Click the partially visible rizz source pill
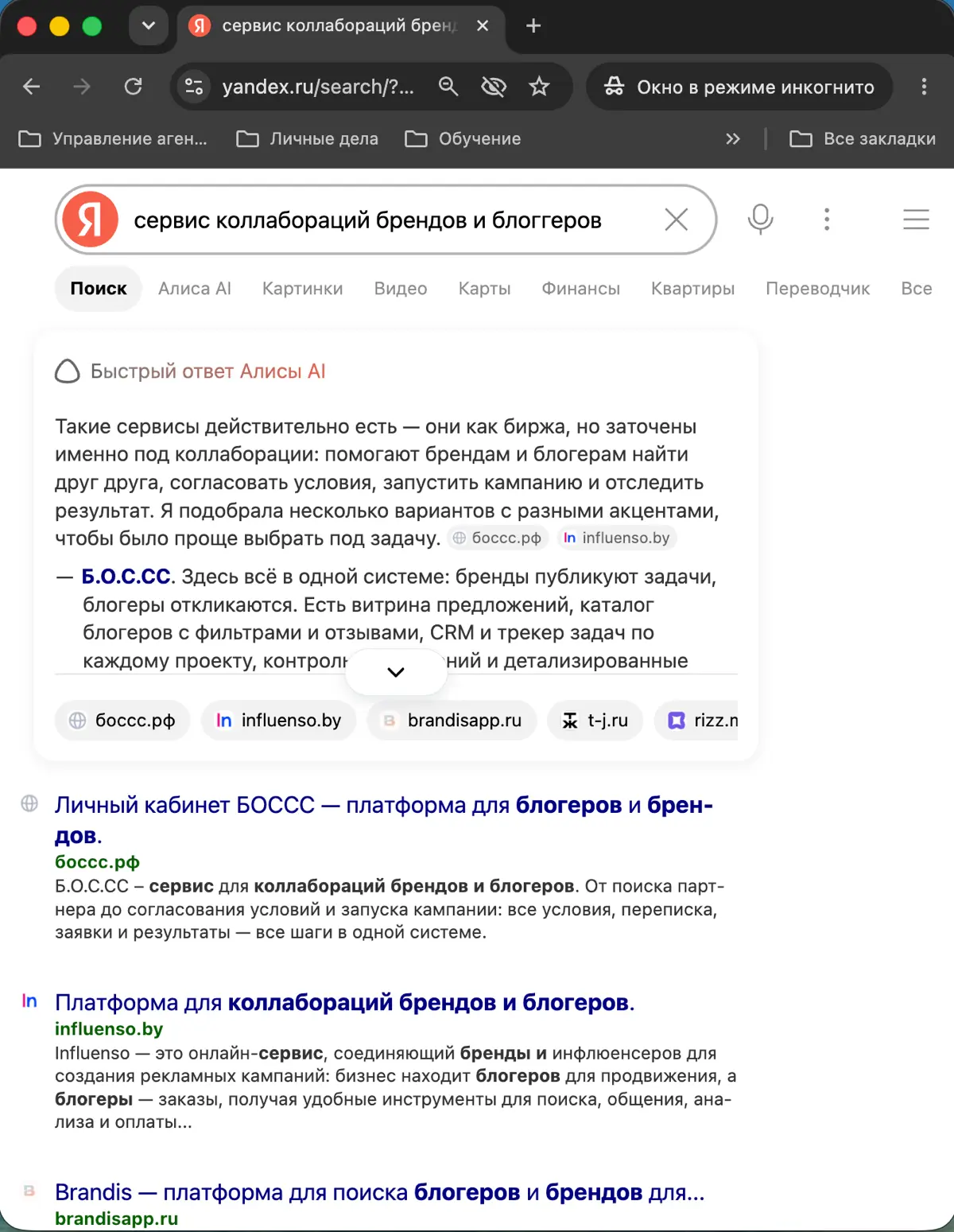Viewport: 954px width, 1232px height. point(696,721)
